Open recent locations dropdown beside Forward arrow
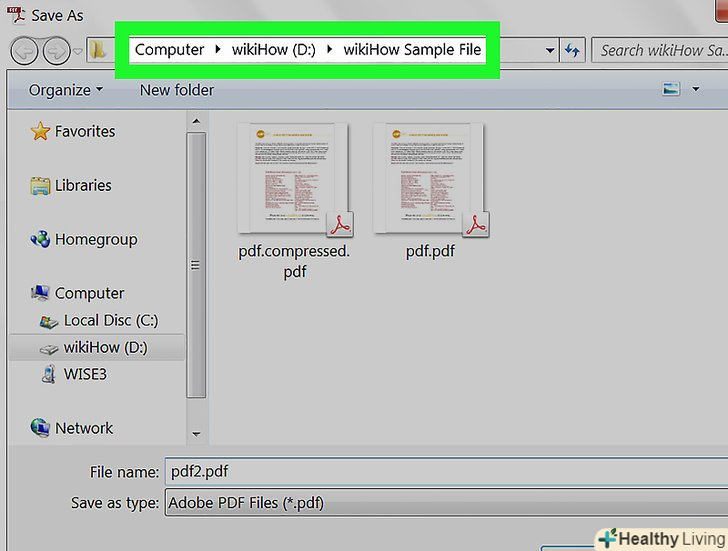This screenshot has width=728, height=551. coord(78,51)
